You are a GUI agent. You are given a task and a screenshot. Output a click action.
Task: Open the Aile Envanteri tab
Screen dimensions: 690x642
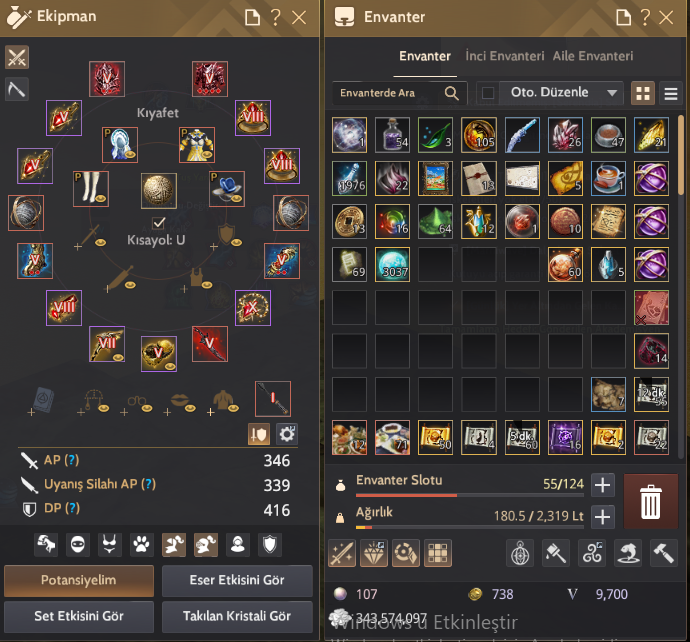[593, 56]
